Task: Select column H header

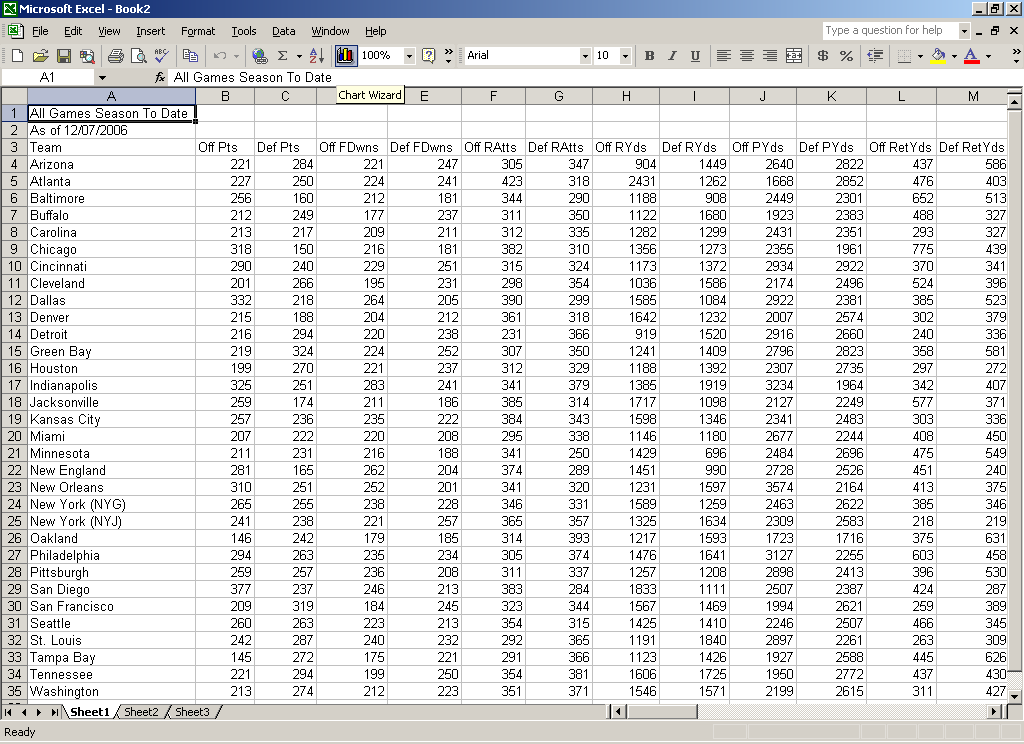Action: [x=626, y=97]
